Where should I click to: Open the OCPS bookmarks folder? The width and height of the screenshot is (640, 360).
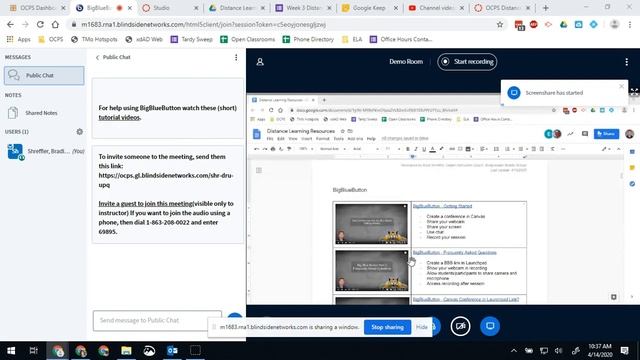point(51,39)
